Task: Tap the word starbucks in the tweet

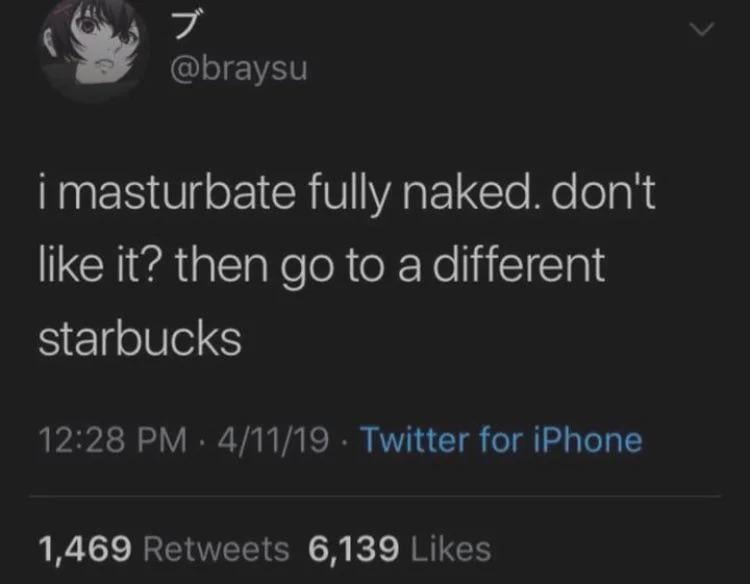Action: click(140, 340)
